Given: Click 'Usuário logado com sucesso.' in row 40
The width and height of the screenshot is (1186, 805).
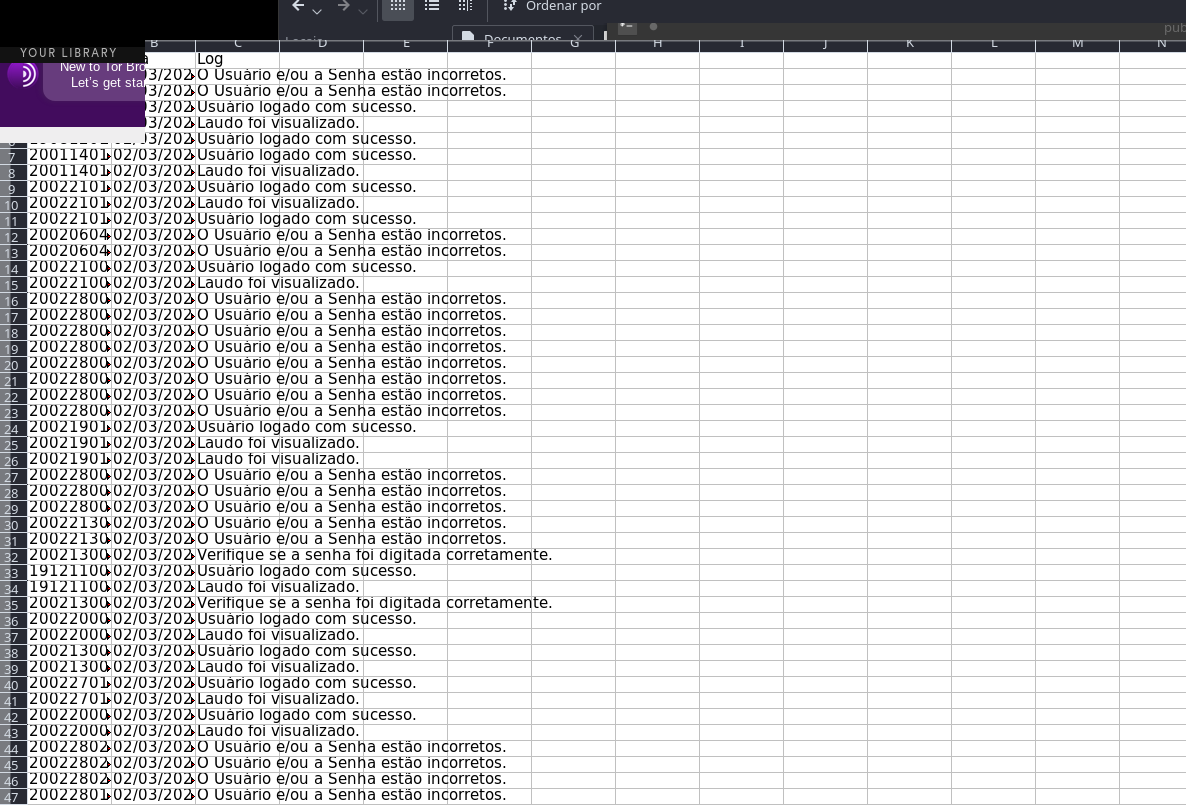Looking at the screenshot, I should (x=306, y=683).
